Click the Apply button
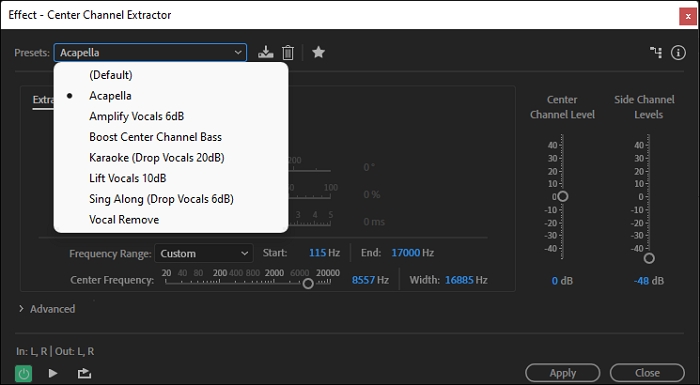 point(562,373)
